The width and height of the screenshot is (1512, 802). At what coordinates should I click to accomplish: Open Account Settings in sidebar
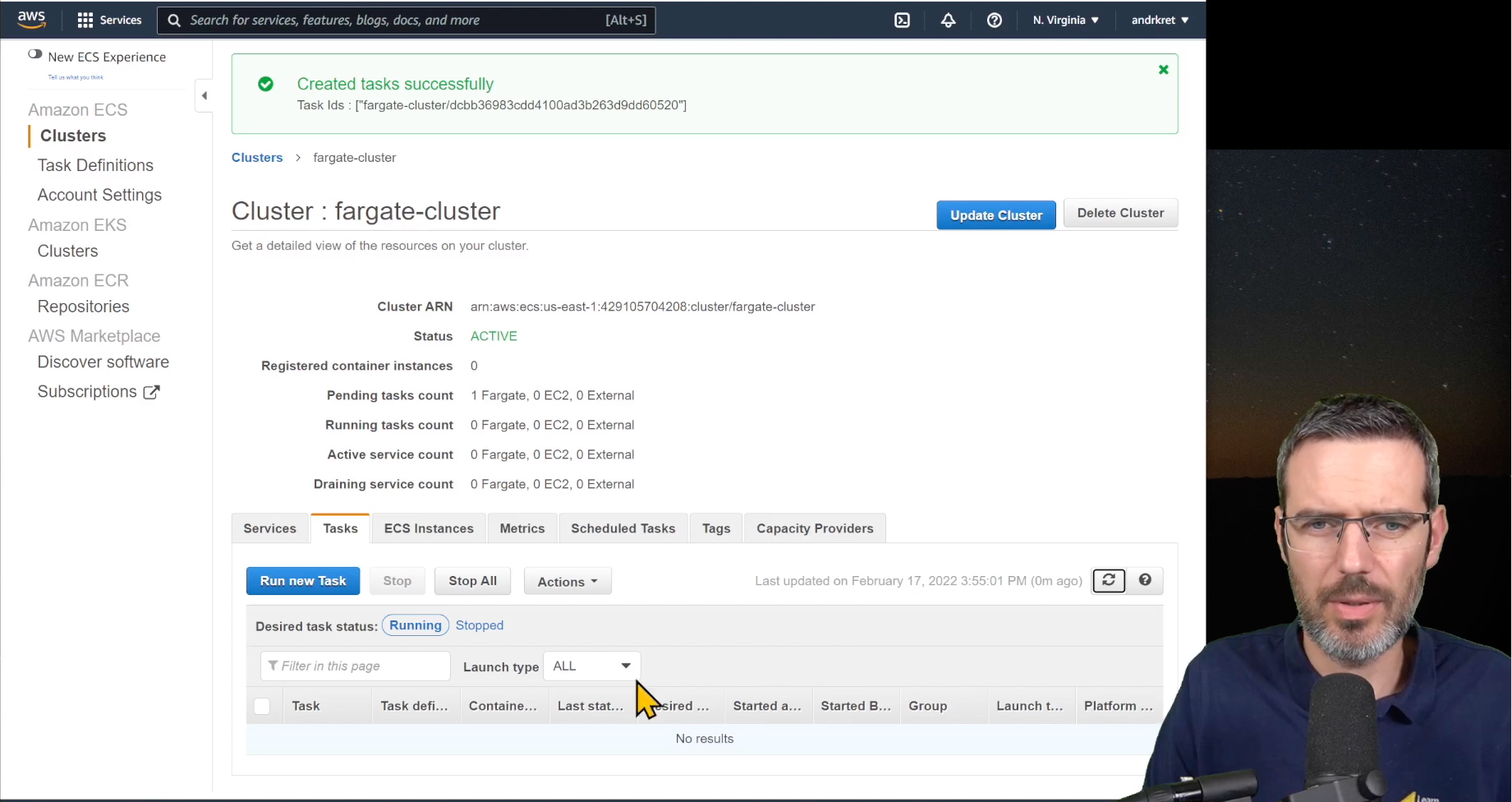point(99,195)
